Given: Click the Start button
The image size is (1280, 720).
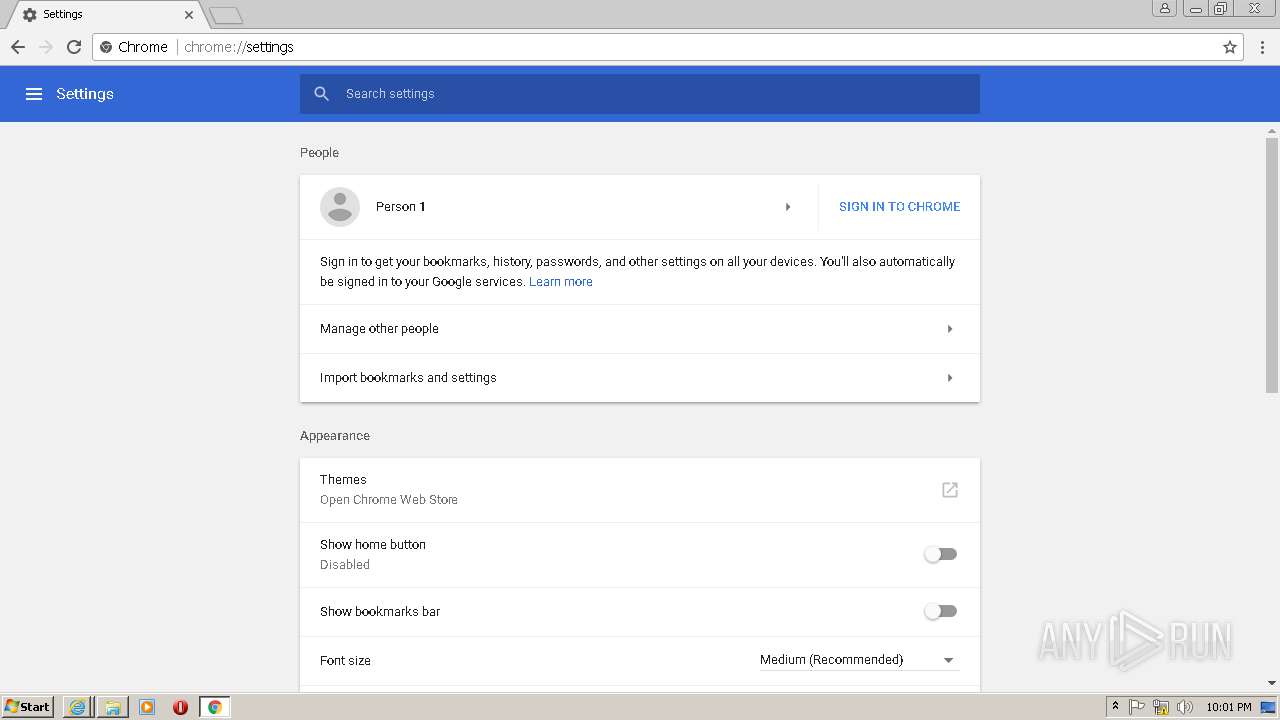Looking at the screenshot, I should point(27,707).
